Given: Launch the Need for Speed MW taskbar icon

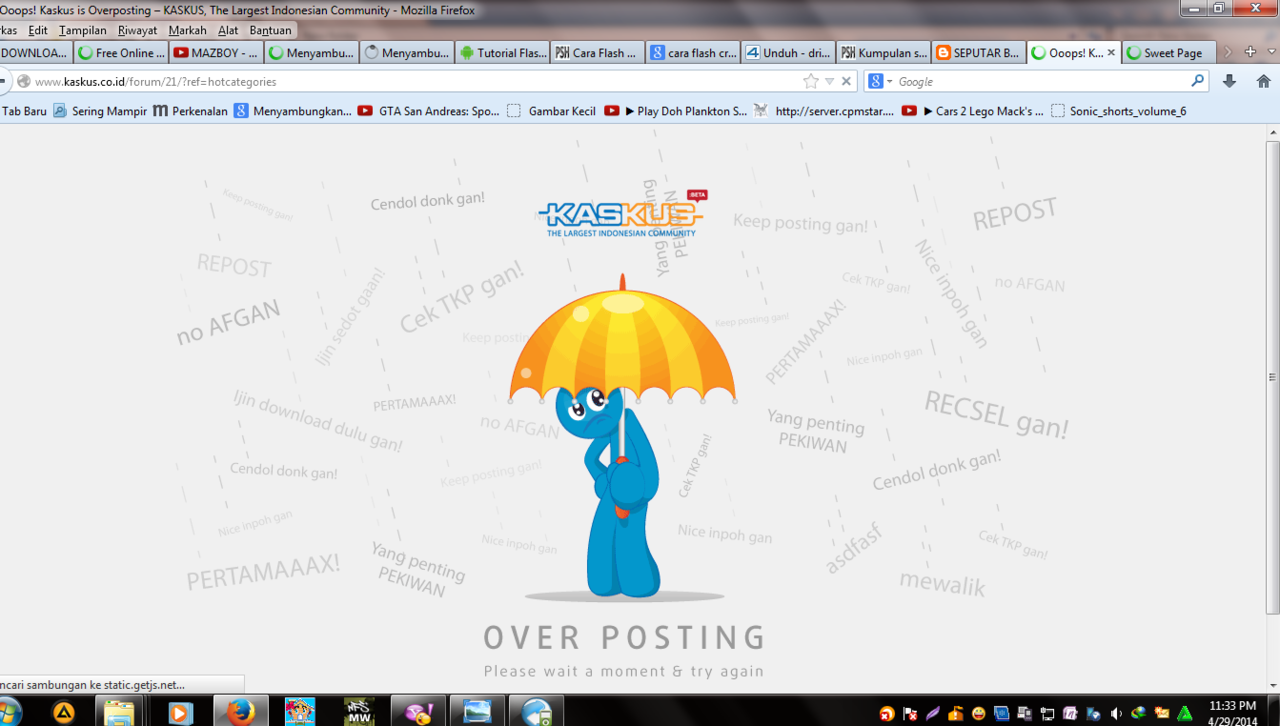Looking at the screenshot, I should (x=358, y=711).
